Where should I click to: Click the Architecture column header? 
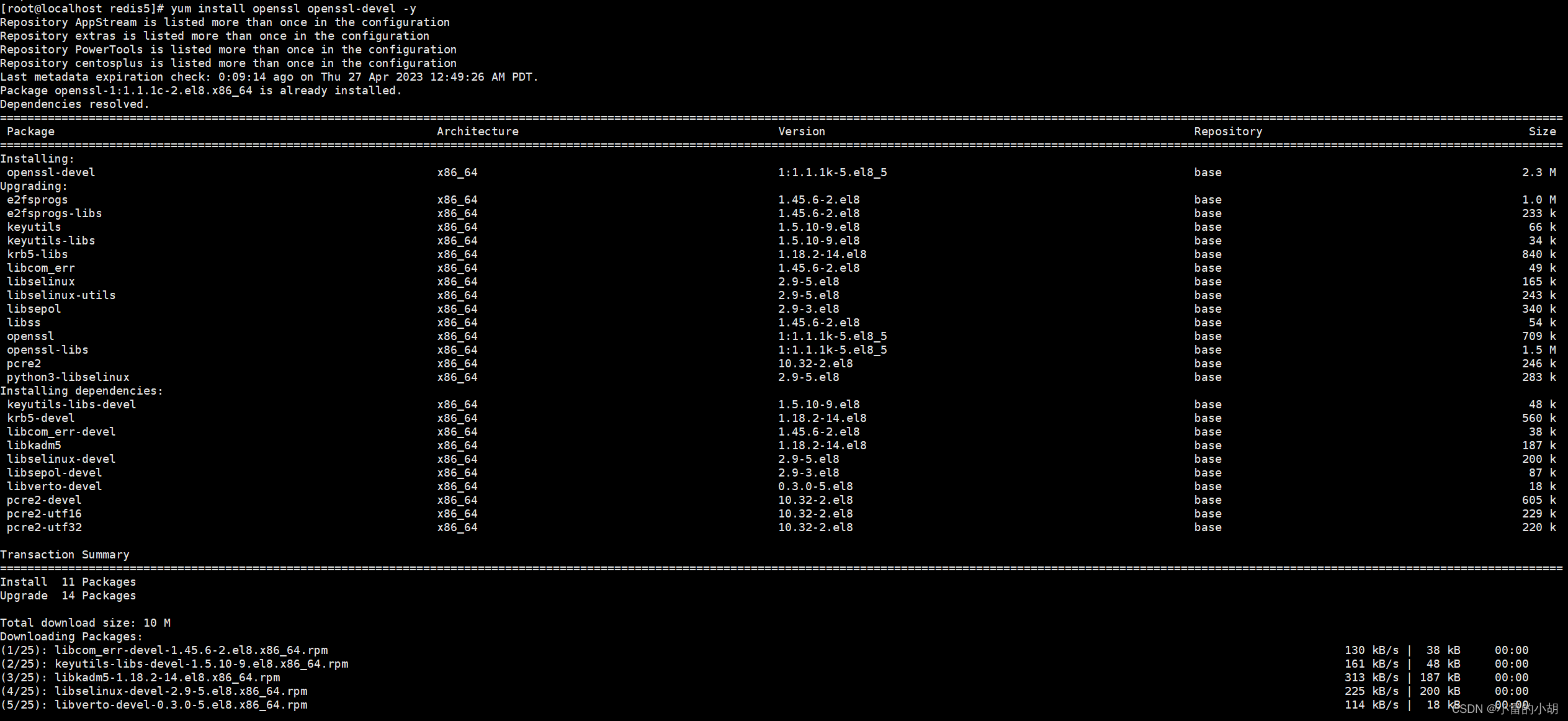[477, 131]
